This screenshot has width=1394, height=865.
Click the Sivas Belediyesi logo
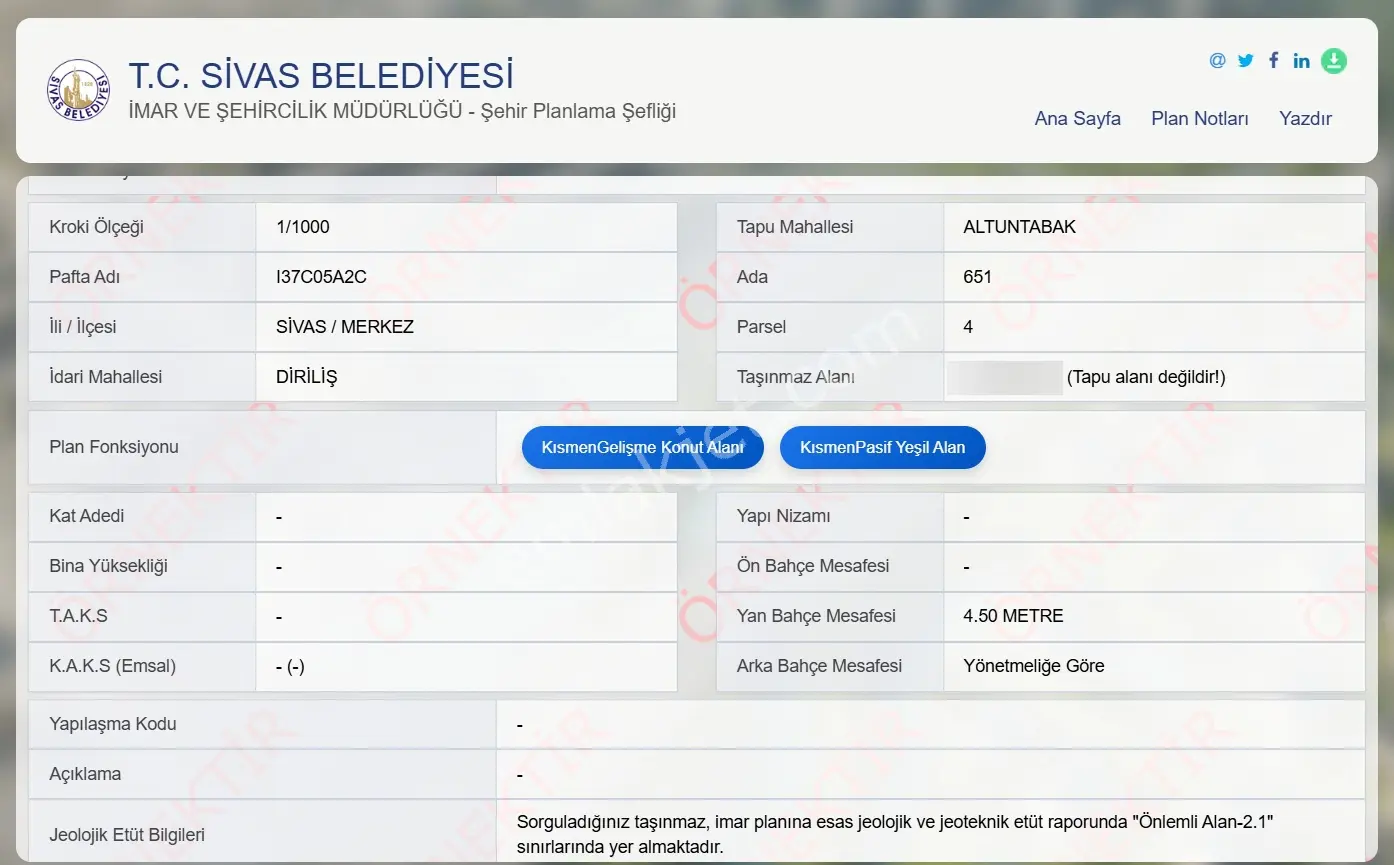79,91
